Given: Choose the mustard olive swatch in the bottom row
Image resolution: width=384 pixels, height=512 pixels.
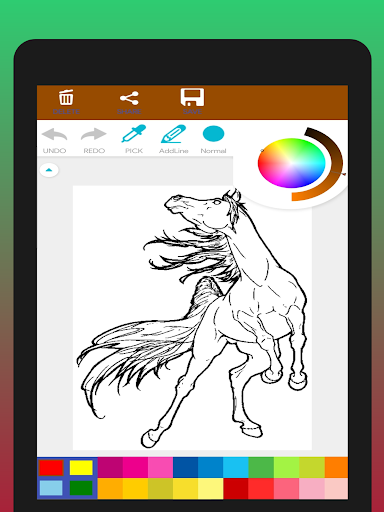Looking at the screenshot, I should 160,489.
